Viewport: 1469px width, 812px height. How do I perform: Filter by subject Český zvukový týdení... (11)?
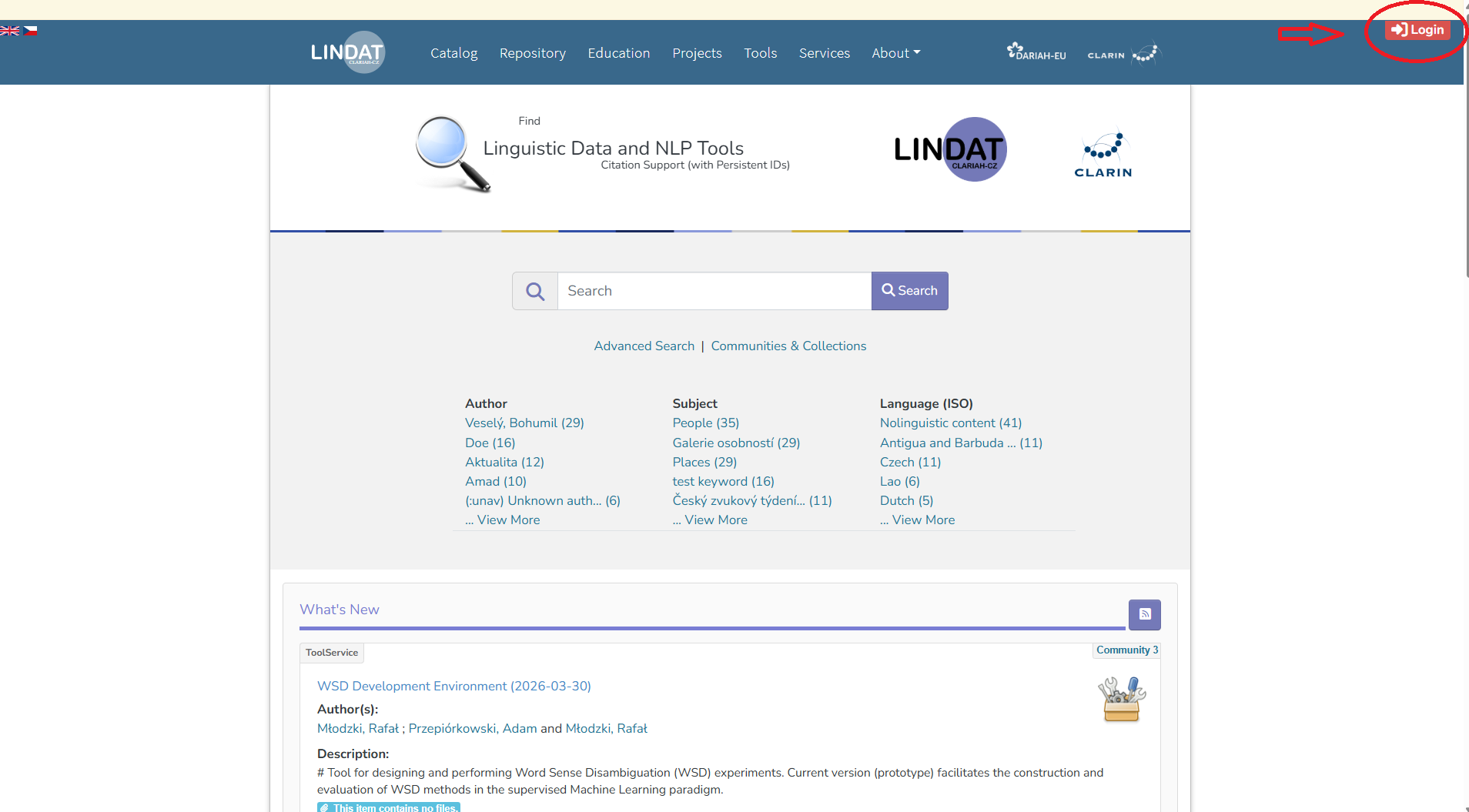(x=752, y=500)
